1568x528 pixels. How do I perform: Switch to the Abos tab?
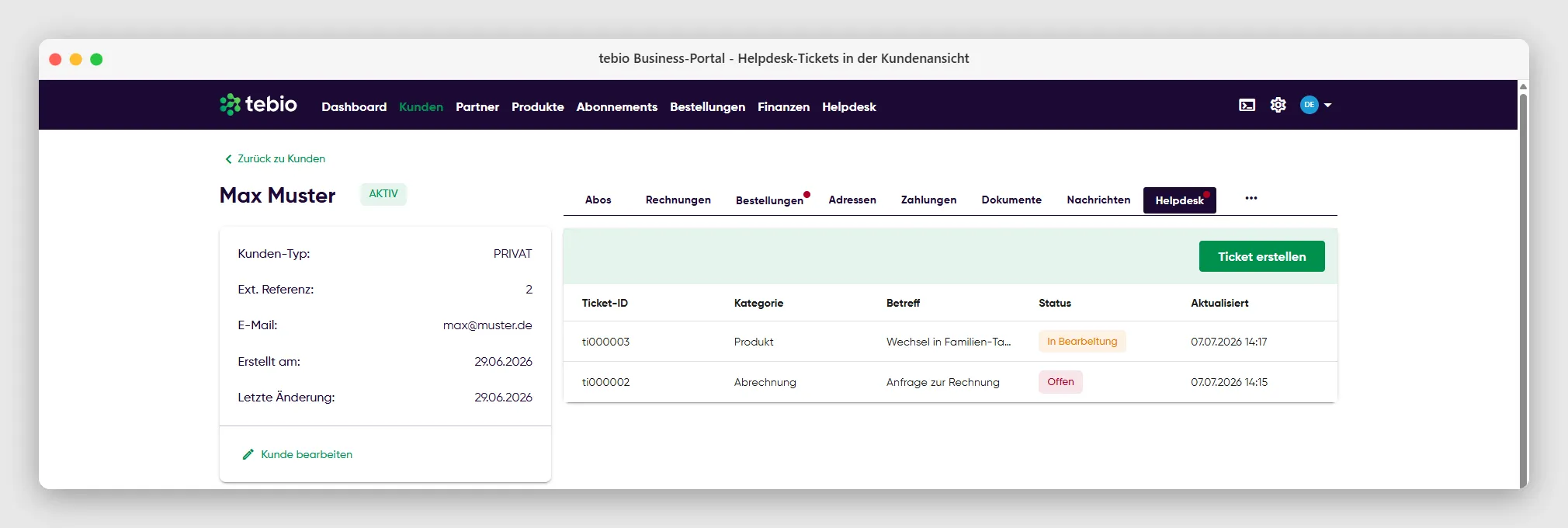point(598,200)
